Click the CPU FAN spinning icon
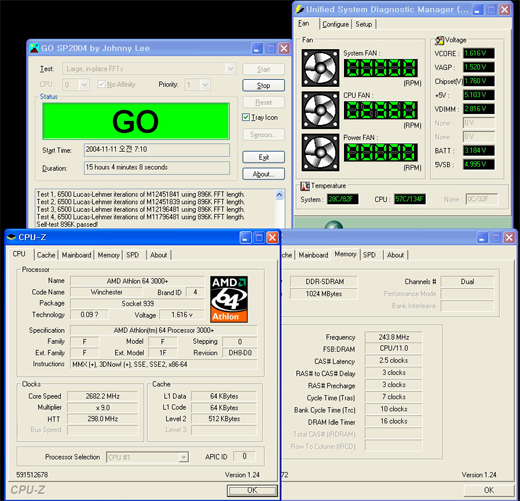520x501 pixels. click(x=320, y=110)
